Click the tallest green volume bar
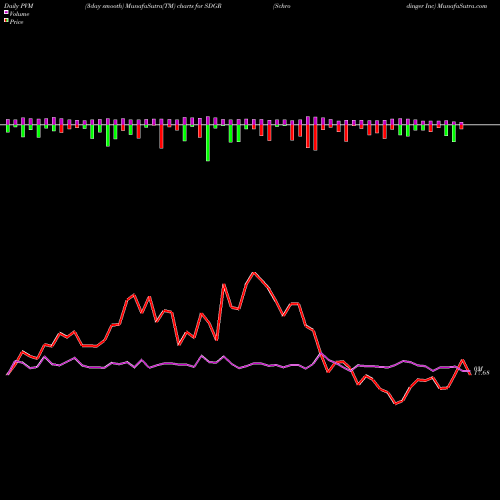Screen dimensions: 500x500 (x=208, y=143)
